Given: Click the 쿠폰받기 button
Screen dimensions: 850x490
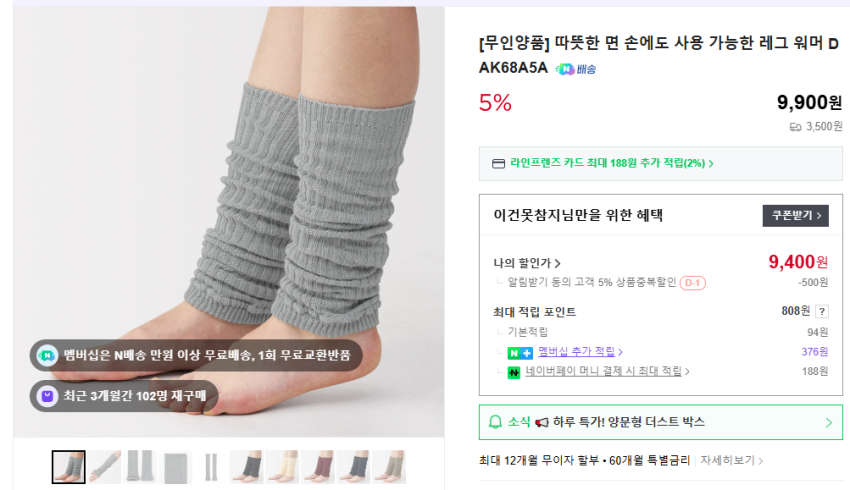Looking at the screenshot, I should click(795, 216).
